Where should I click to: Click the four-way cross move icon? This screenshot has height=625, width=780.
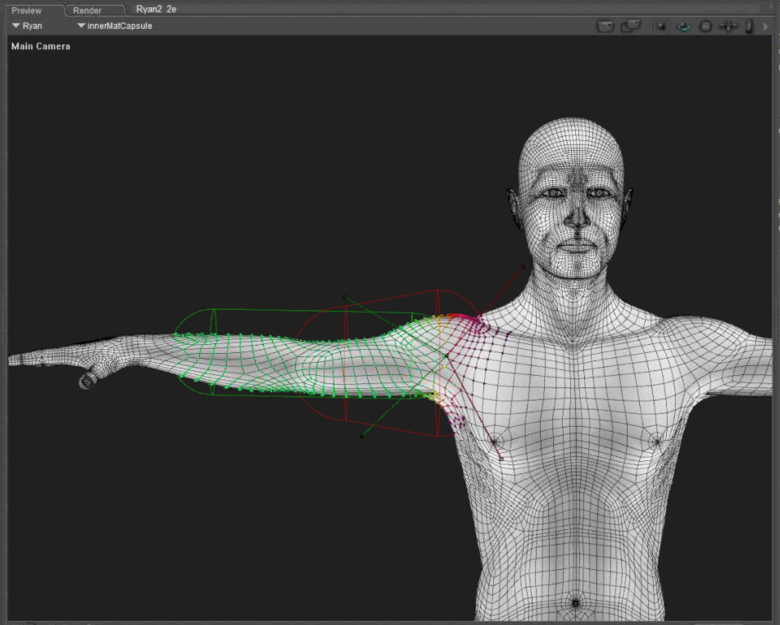tap(728, 26)
